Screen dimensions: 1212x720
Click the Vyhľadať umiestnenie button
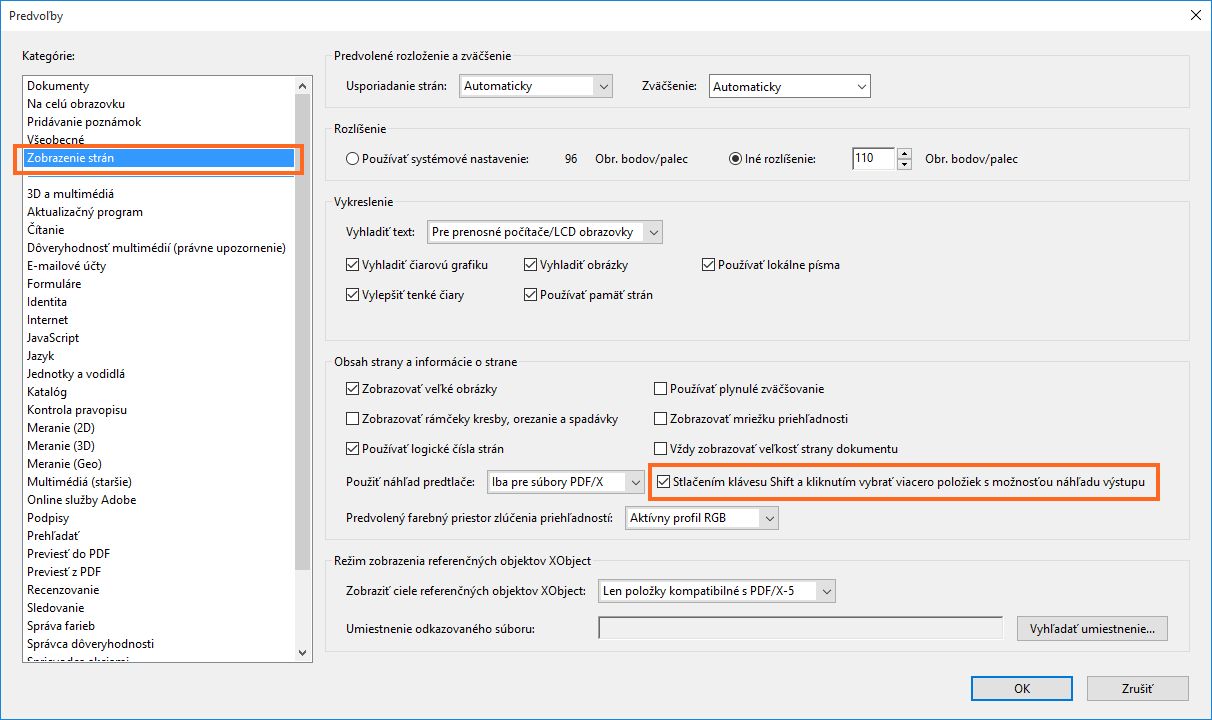[x=1092, y=629]
